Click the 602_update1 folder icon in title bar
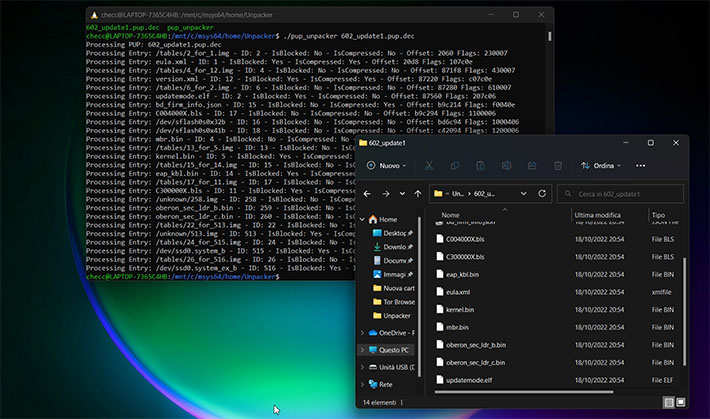 point(363,143)
